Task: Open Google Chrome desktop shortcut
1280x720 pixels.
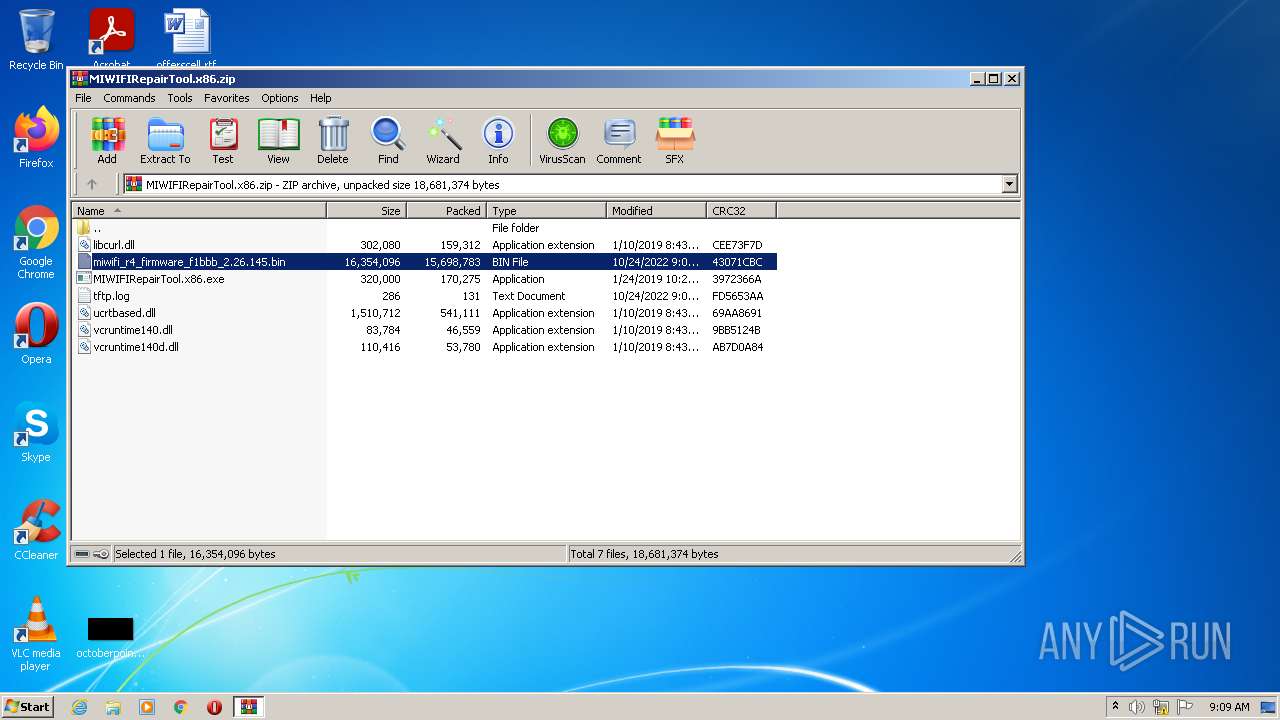Action: click(36, 242)
